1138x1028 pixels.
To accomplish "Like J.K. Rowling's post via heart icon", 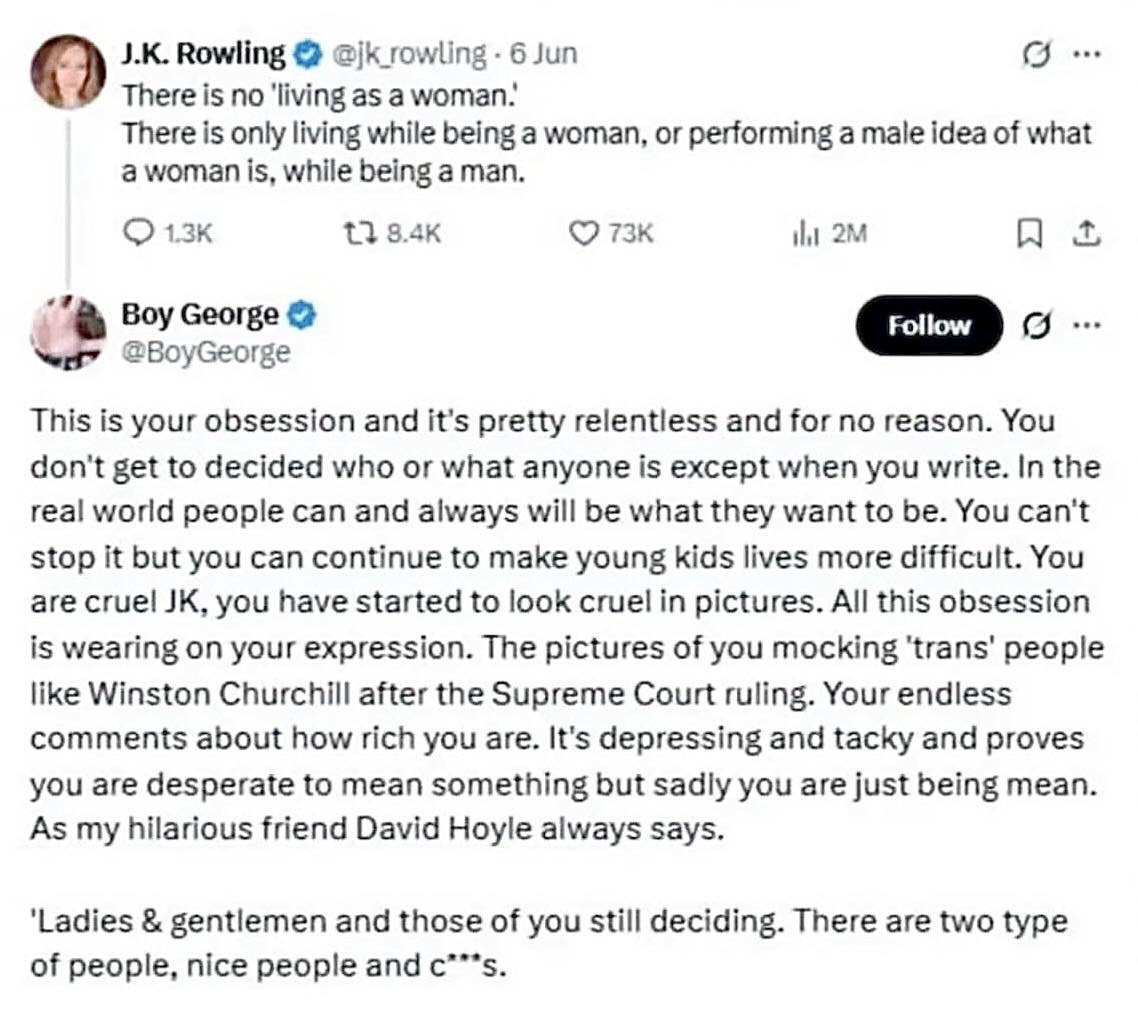I will tap(581, 233).
